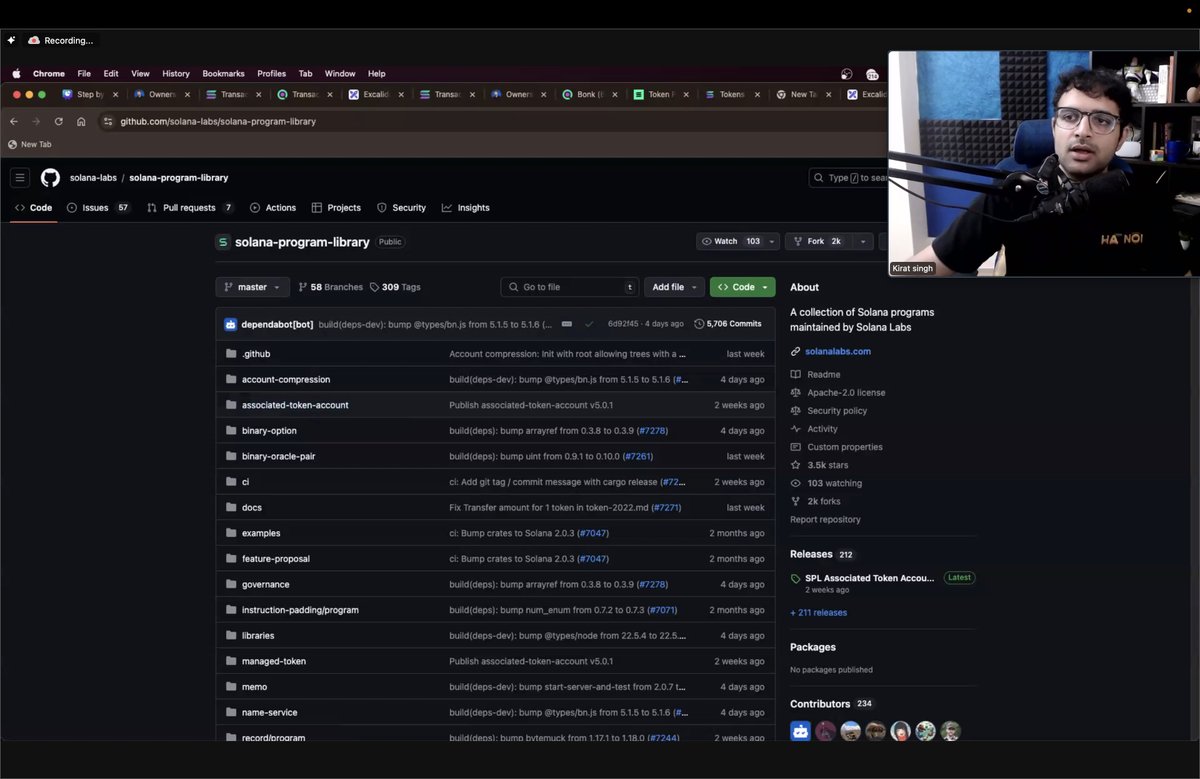The image size is (1200, 779).
Task: Open the Readme link in About
Action: pos(824,375)
